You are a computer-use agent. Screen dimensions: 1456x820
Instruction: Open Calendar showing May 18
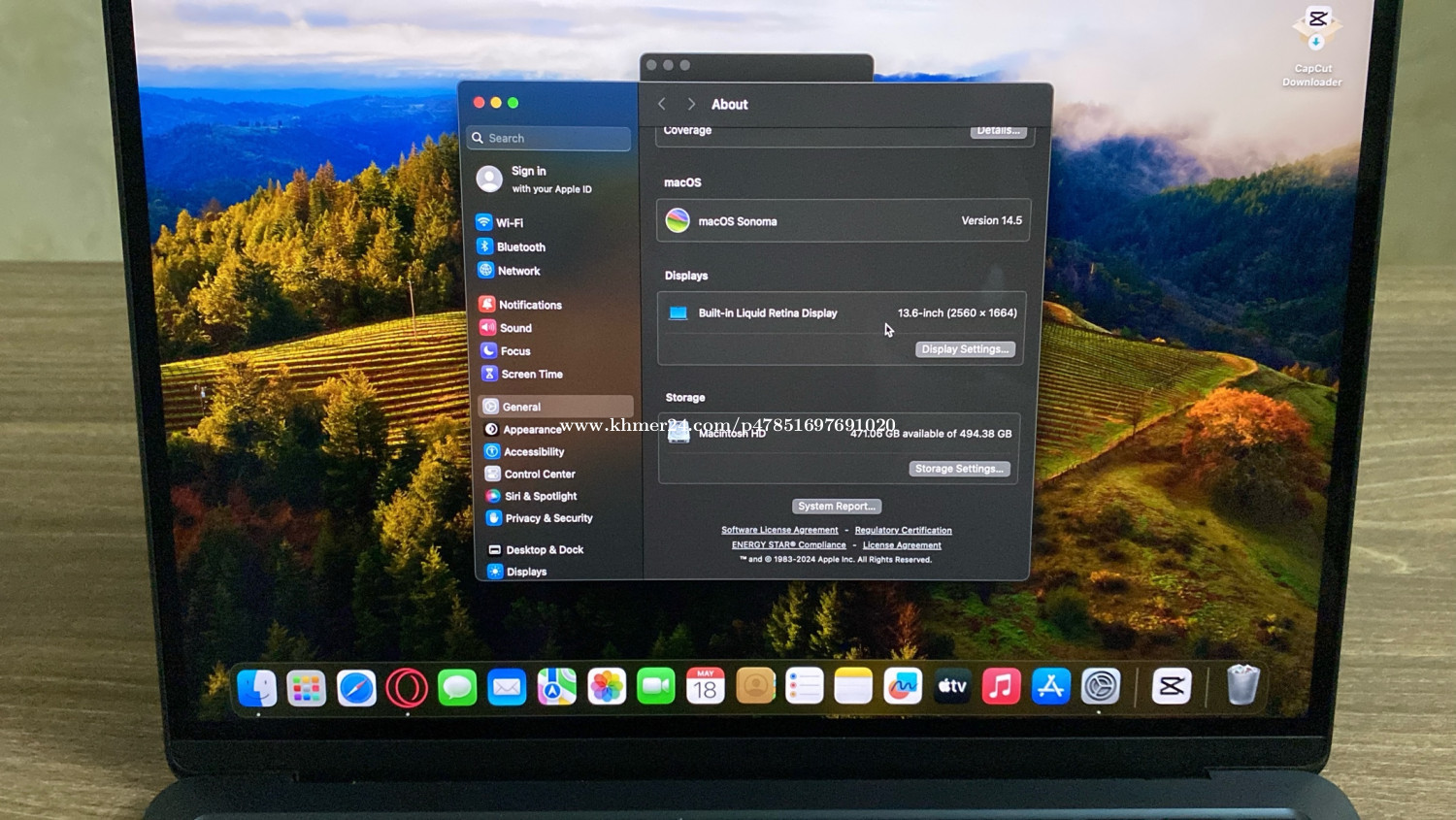[706, 686]
